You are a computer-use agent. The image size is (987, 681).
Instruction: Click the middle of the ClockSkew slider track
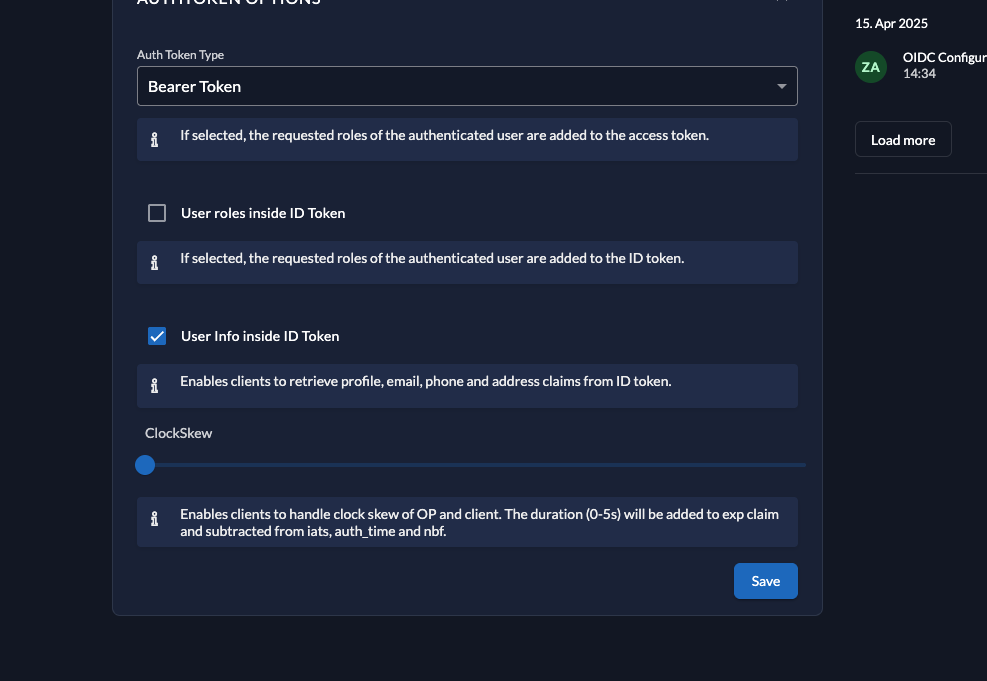coord(475,465)
